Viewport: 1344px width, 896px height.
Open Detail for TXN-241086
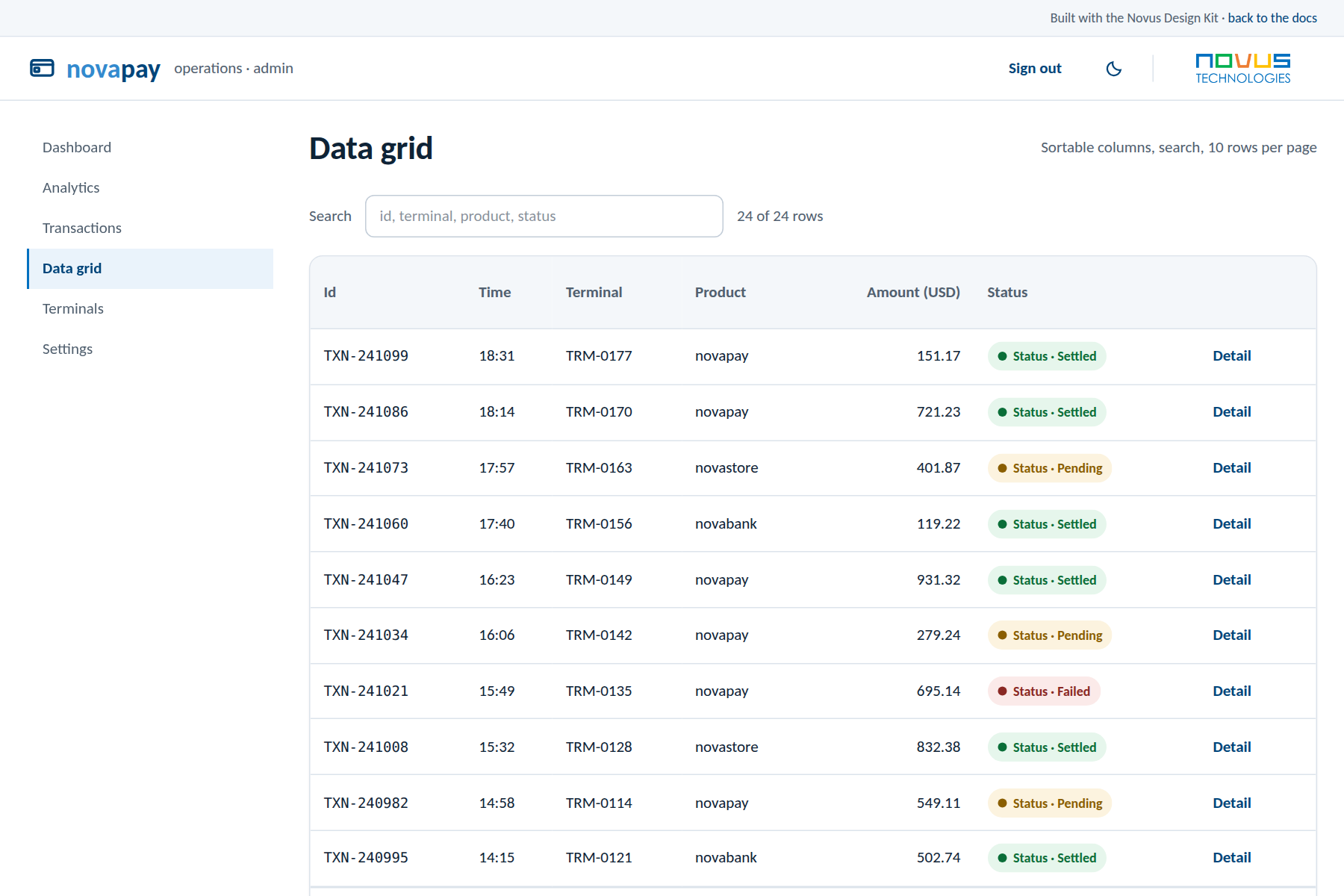1231,412
